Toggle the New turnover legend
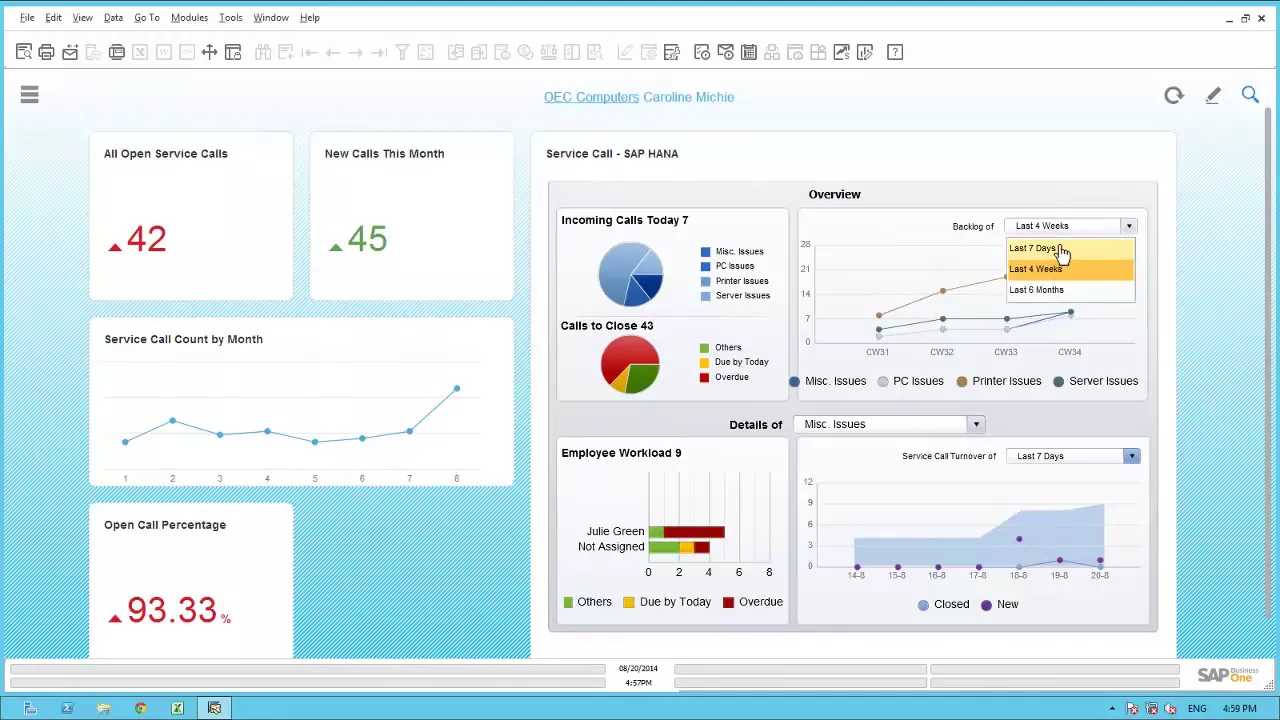 coord(999,604)
